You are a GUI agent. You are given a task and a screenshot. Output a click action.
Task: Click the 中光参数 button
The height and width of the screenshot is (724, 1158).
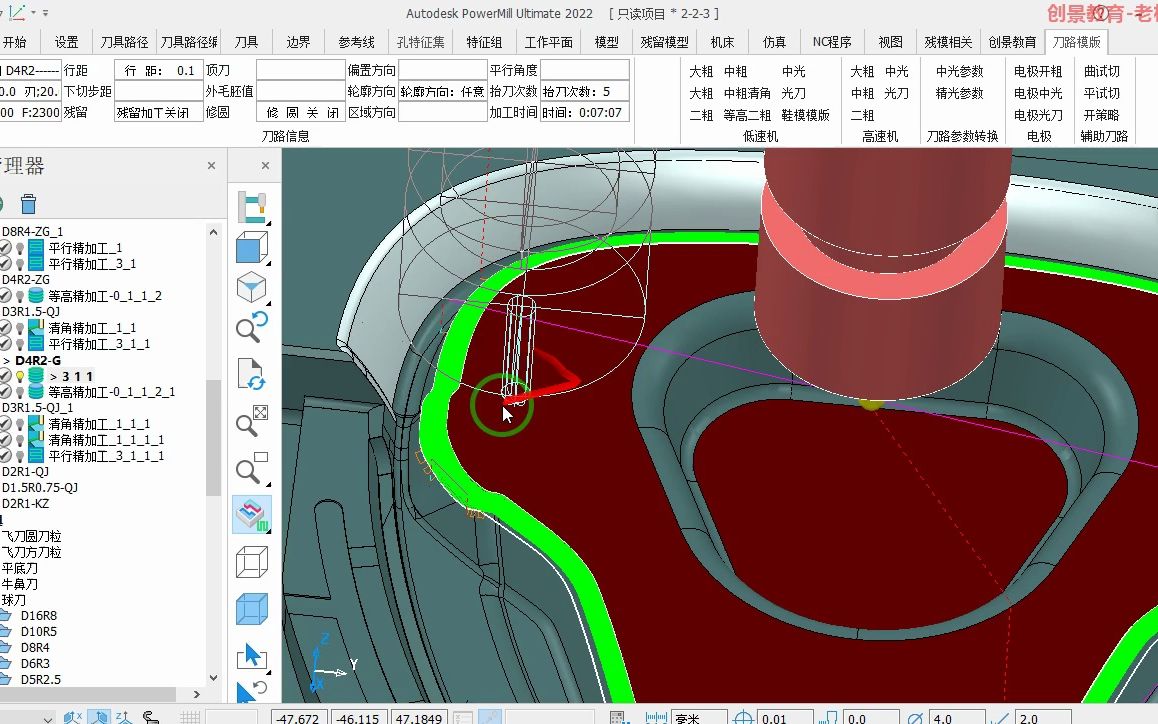point(959,71)
